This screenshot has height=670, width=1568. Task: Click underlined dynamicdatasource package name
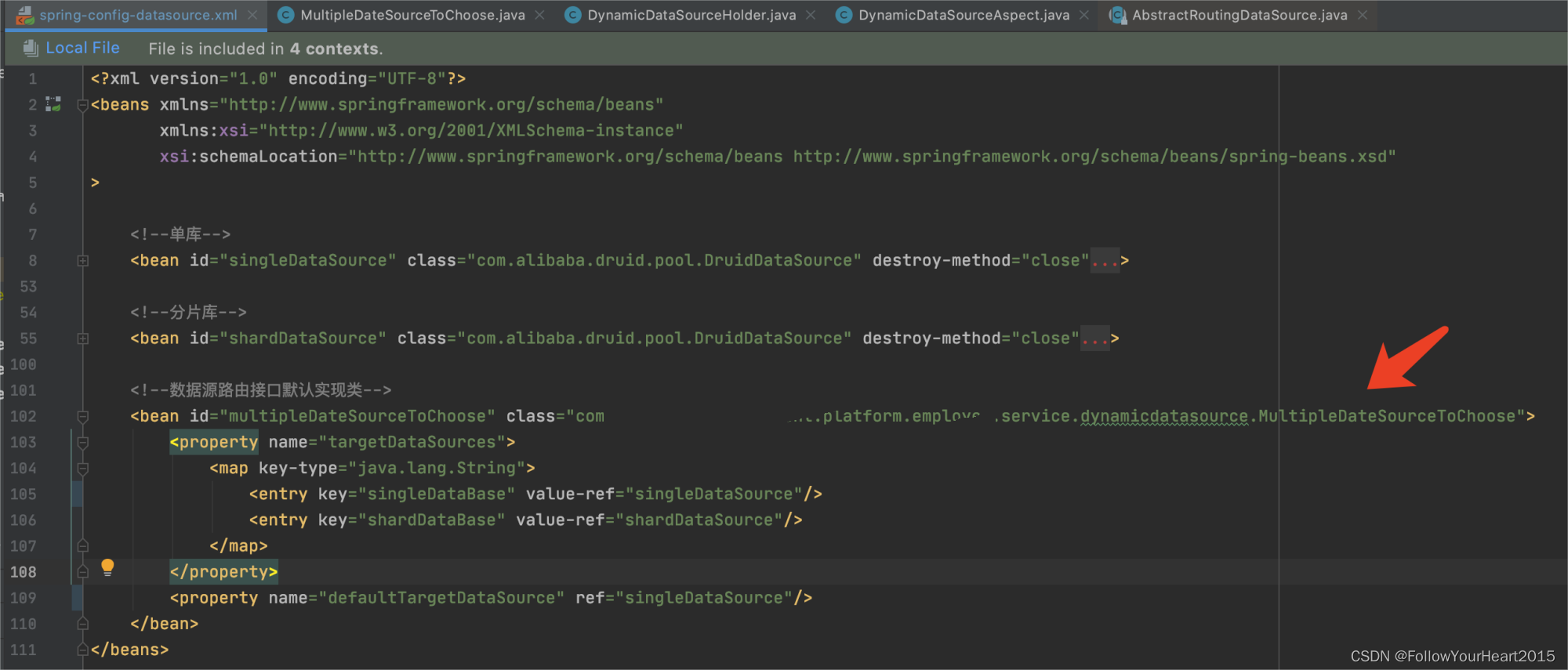pyautogui.click(x=1164, y=416)
